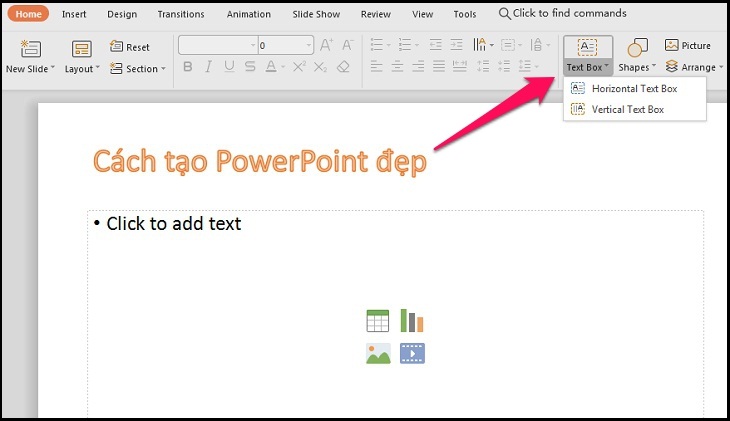Switch to the Insert tab
Image resolution: width=730 pixels, height=421 pixels.
click(x=74, y=14)
